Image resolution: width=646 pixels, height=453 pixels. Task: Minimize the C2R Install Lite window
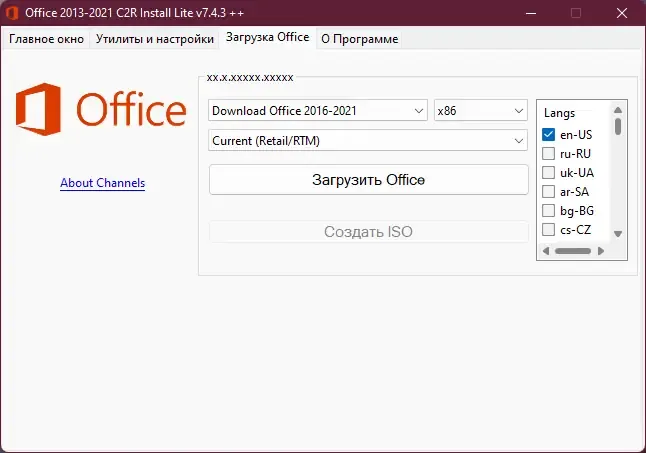pos(531,13)
